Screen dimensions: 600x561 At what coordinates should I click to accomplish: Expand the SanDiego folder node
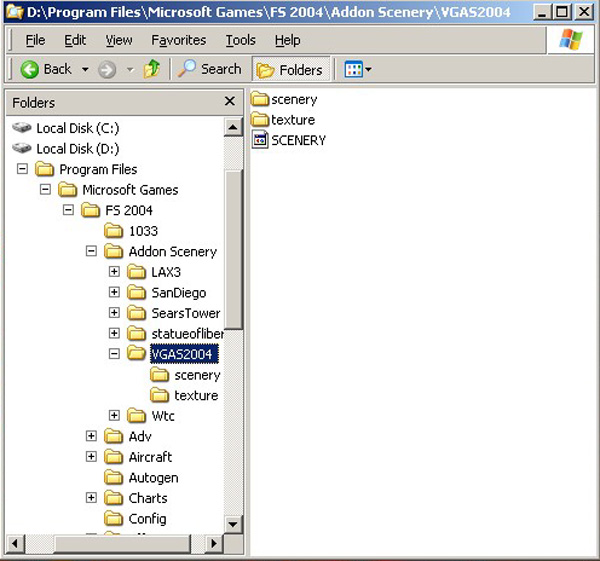pyautogui.click(x=114, y=292)
